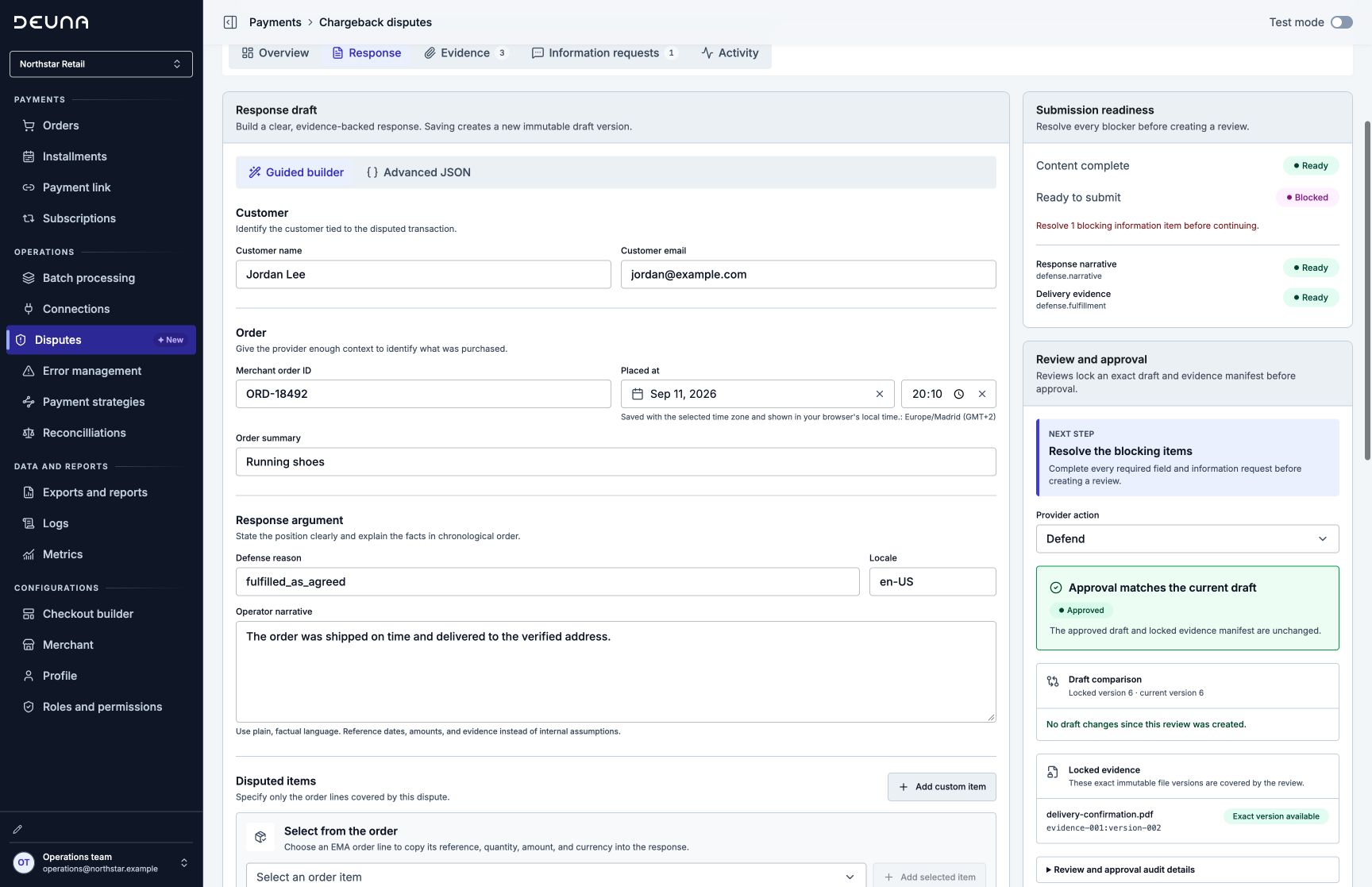
Task: Open Select an order item dropdown
Action: [556, 877]
